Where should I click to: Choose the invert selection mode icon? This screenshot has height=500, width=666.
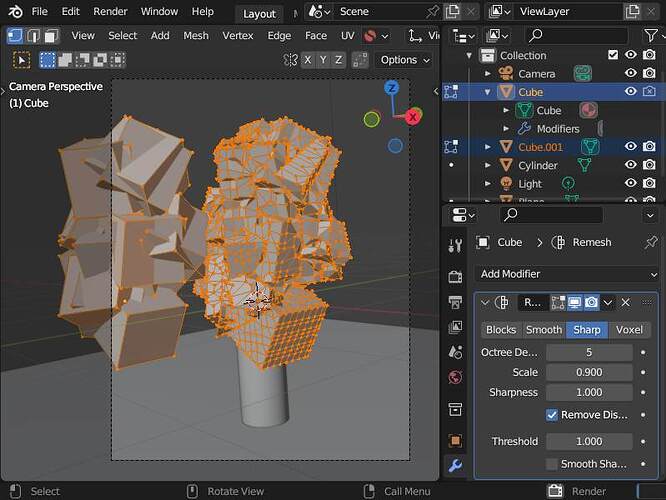100,60
